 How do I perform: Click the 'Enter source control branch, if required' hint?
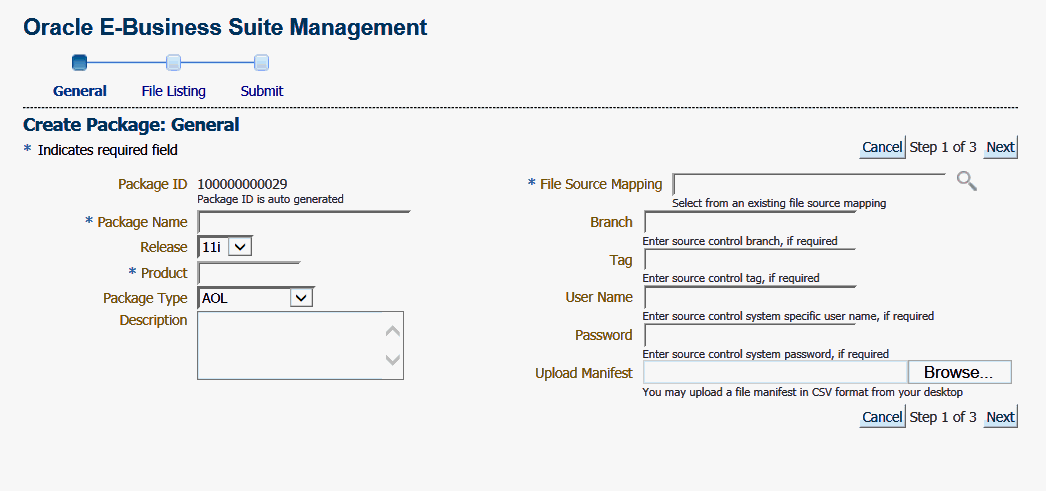click(x=740, y=241)
